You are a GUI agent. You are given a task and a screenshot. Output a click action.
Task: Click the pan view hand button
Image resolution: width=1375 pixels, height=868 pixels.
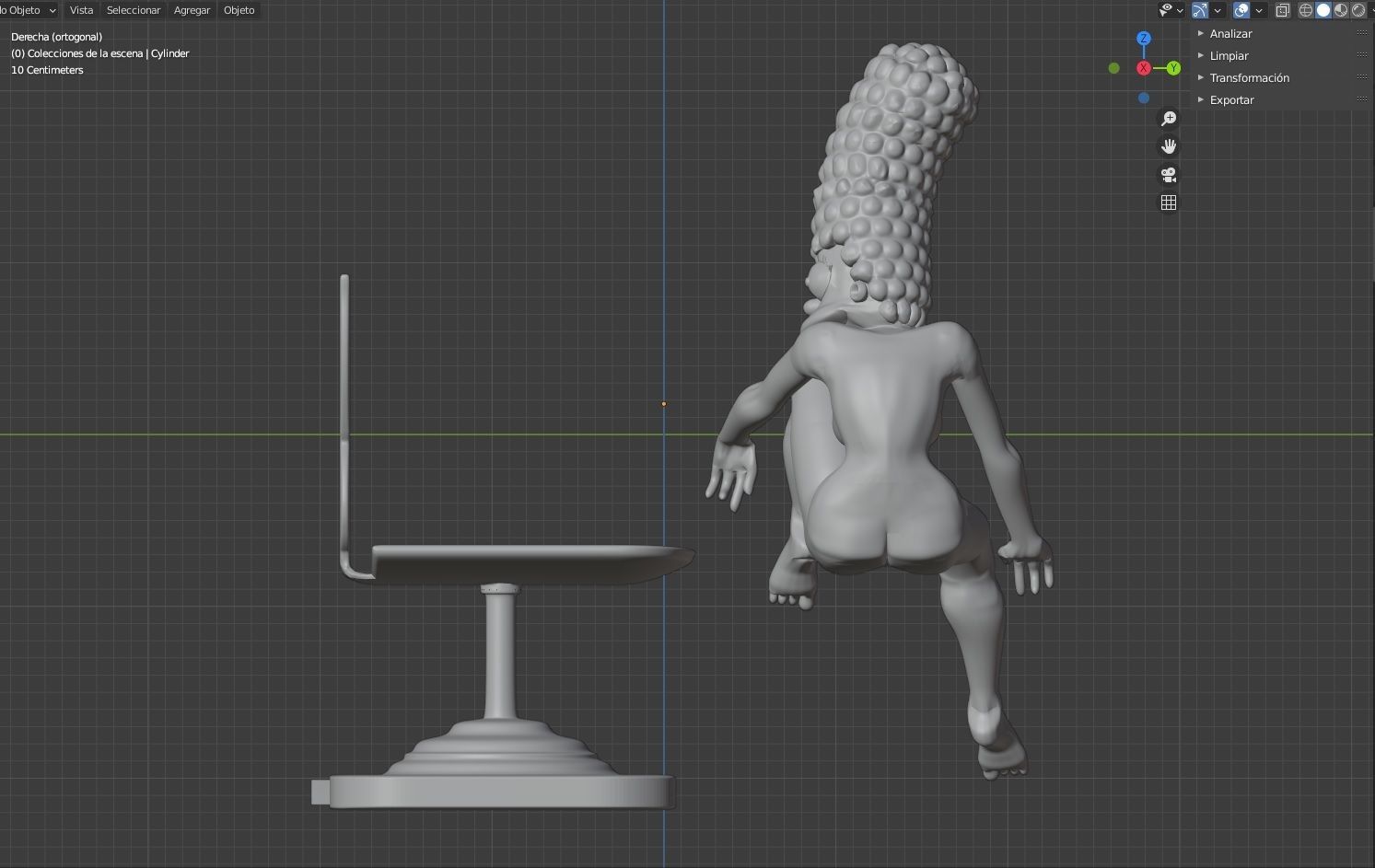pyautogui.click(x=1169, y=146)
